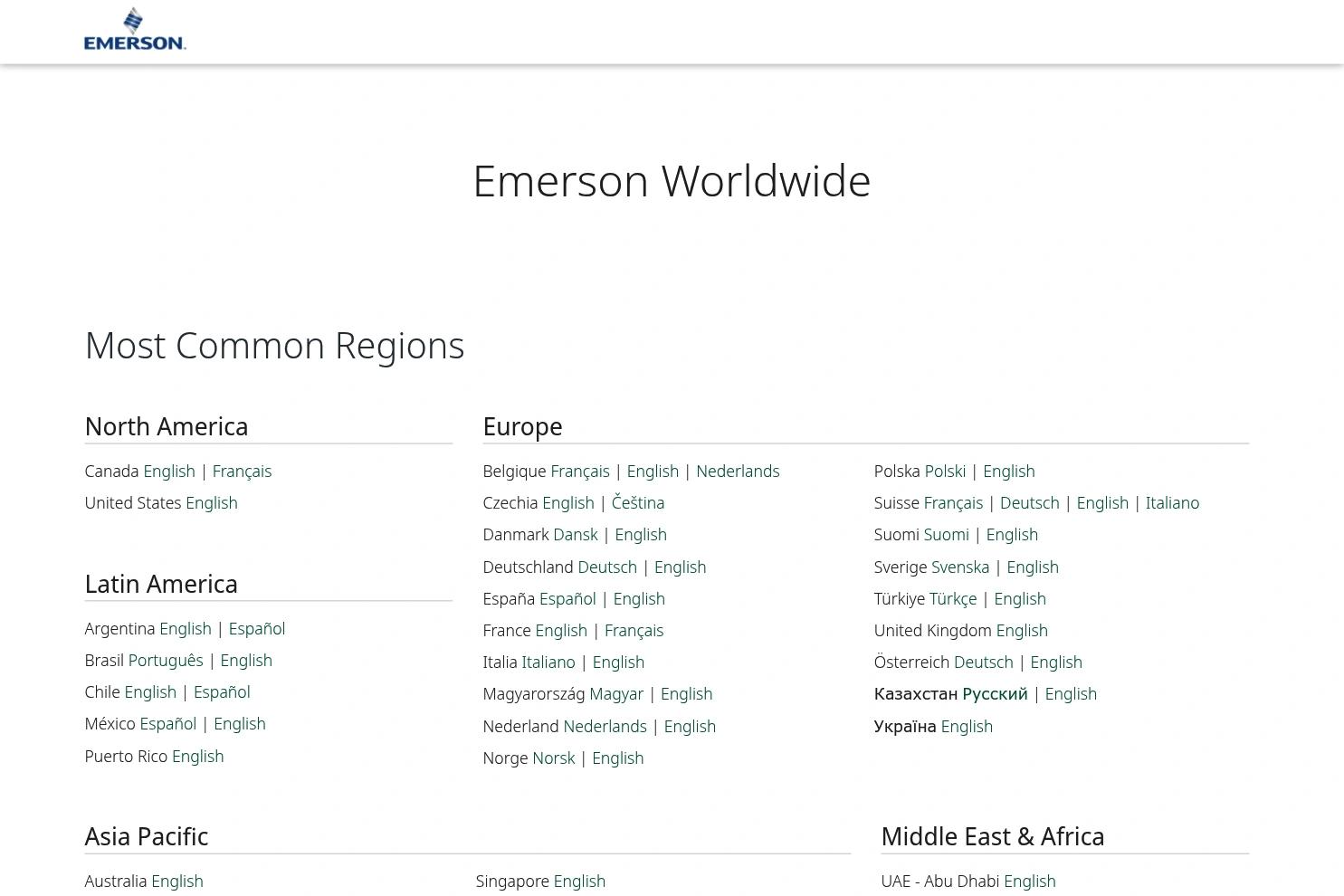
Task: Open Magyarország English link
Action: pyautogui.click(x=687, y=693)
